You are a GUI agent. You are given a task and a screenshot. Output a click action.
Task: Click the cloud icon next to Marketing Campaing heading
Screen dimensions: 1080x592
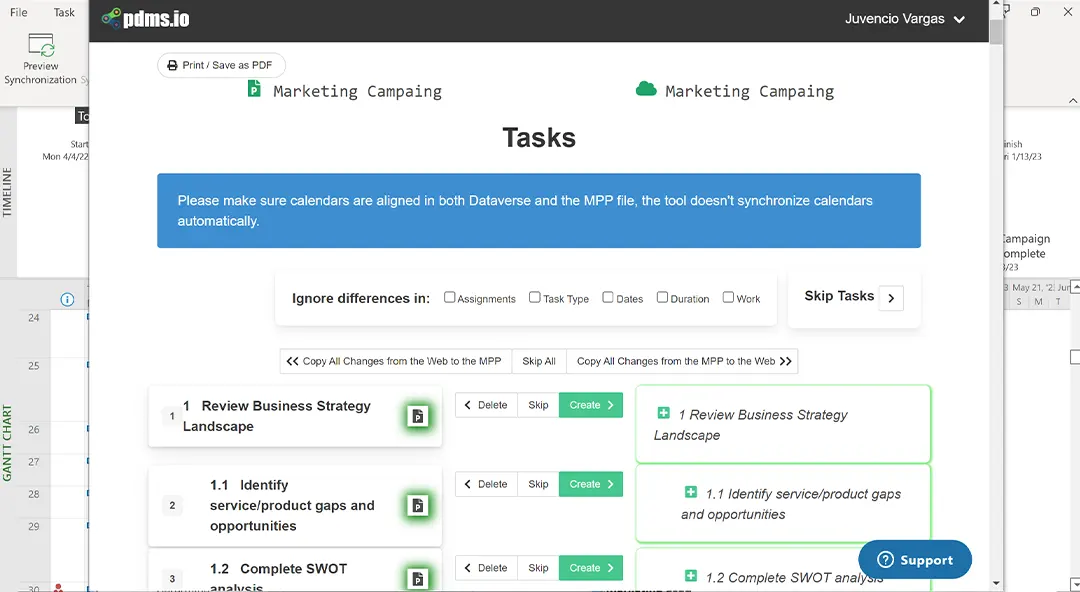pyautogui.click(x=646, y=90)
